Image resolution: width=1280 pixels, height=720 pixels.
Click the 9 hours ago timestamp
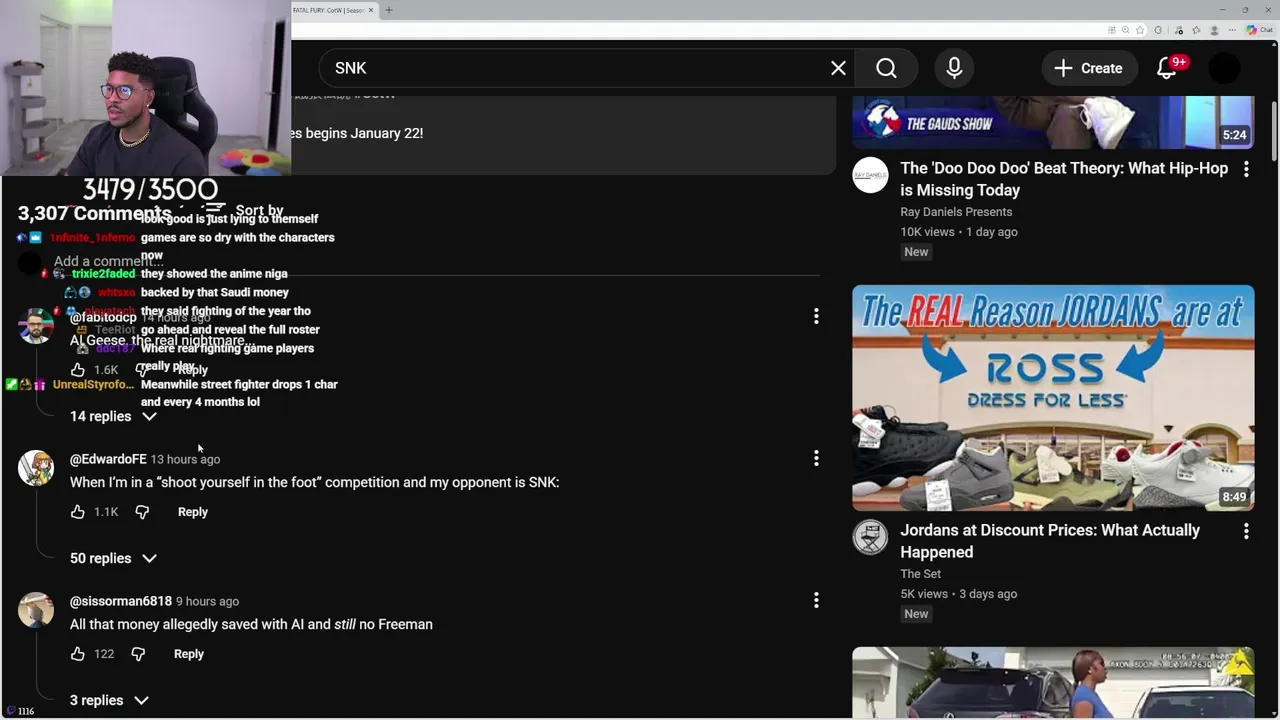pyautogui.click(x=208, y=601)
